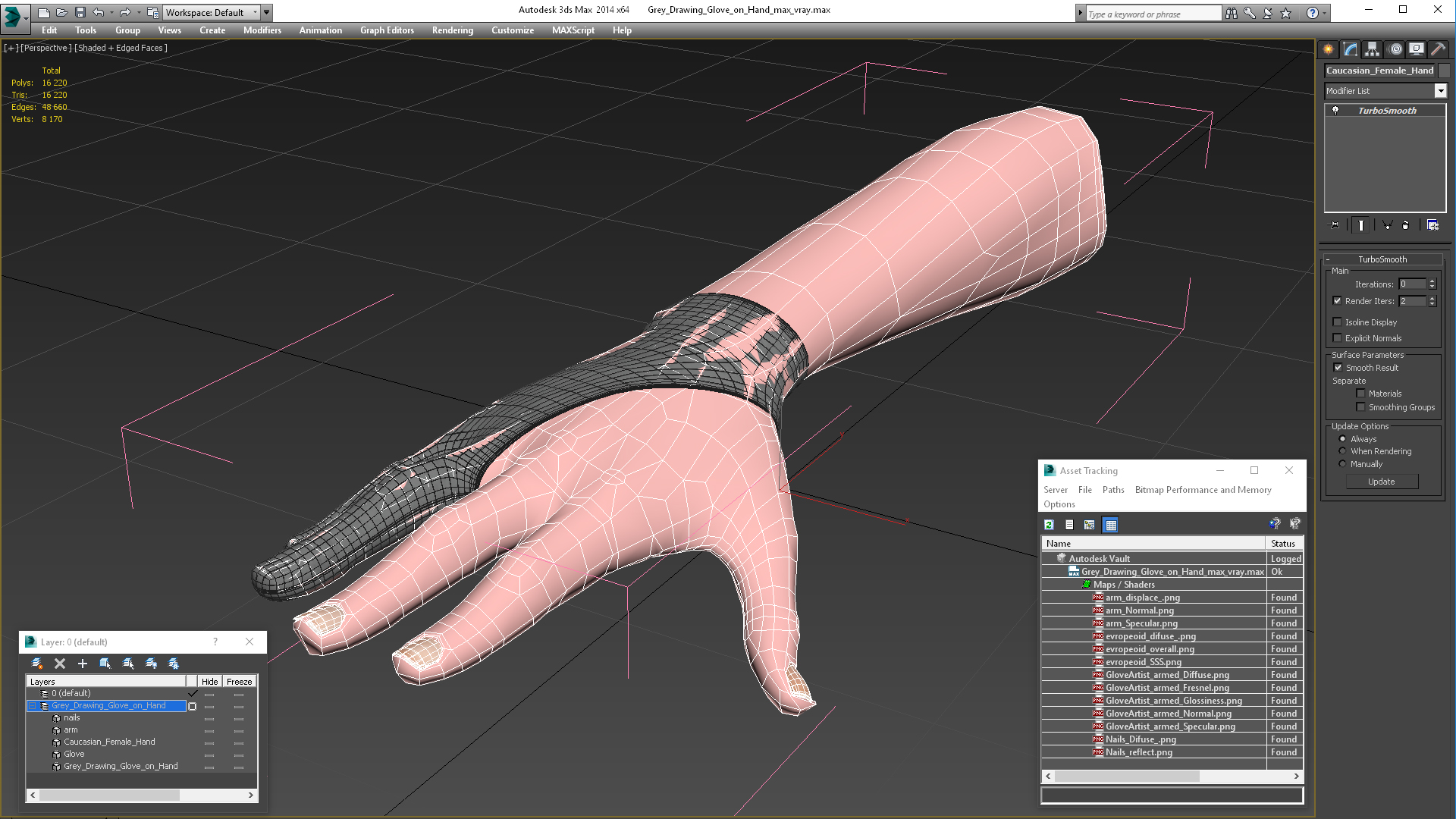Screen dimensions: 1456x819
Task: Open the Modifiers menu
Action: click(262, 30)
